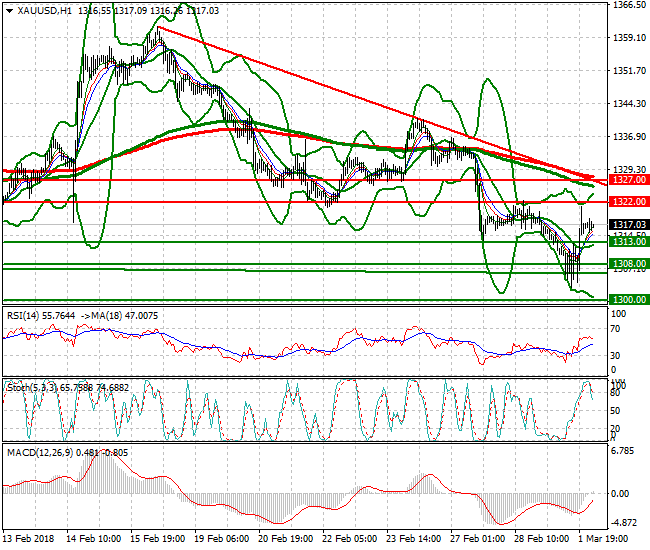Click the 28 Feb 10:00 time label

click(x=541, y=539)
